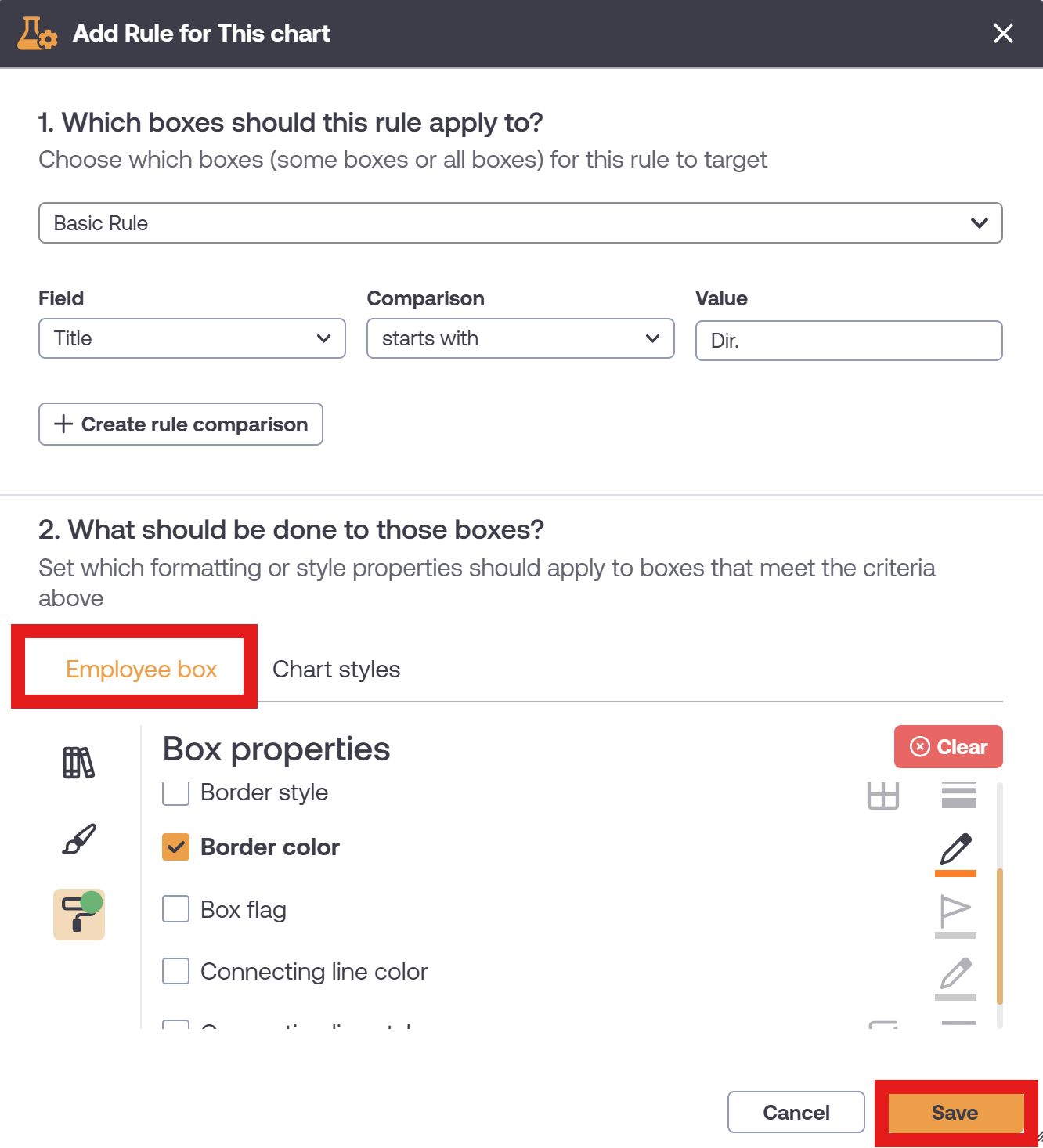Select the paintbrush sidebar icon

pos(78,839)
